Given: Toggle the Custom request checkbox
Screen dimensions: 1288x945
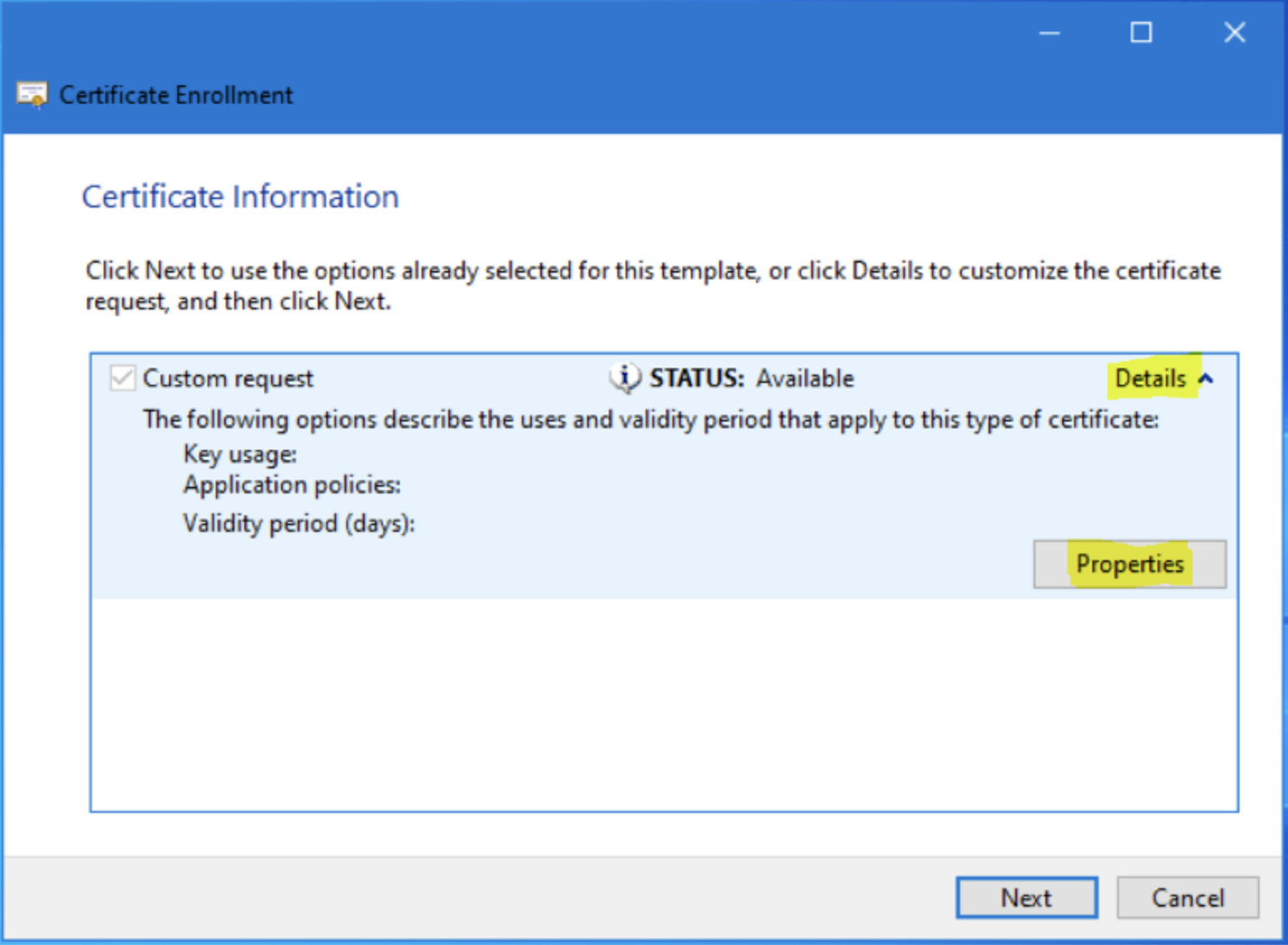Looking at the screenshot, I should tap(122, 378).
